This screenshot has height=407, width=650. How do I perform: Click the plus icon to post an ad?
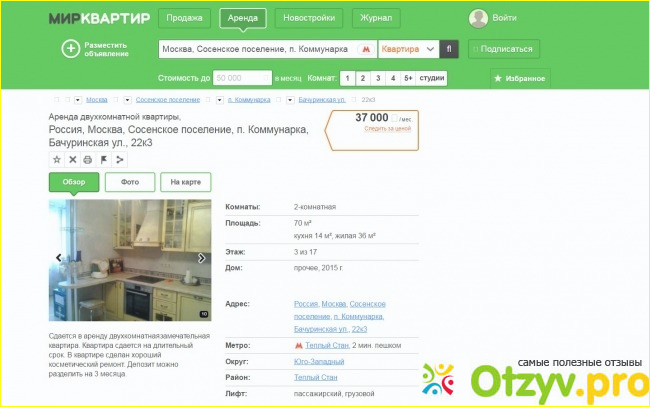pos(70,49)
